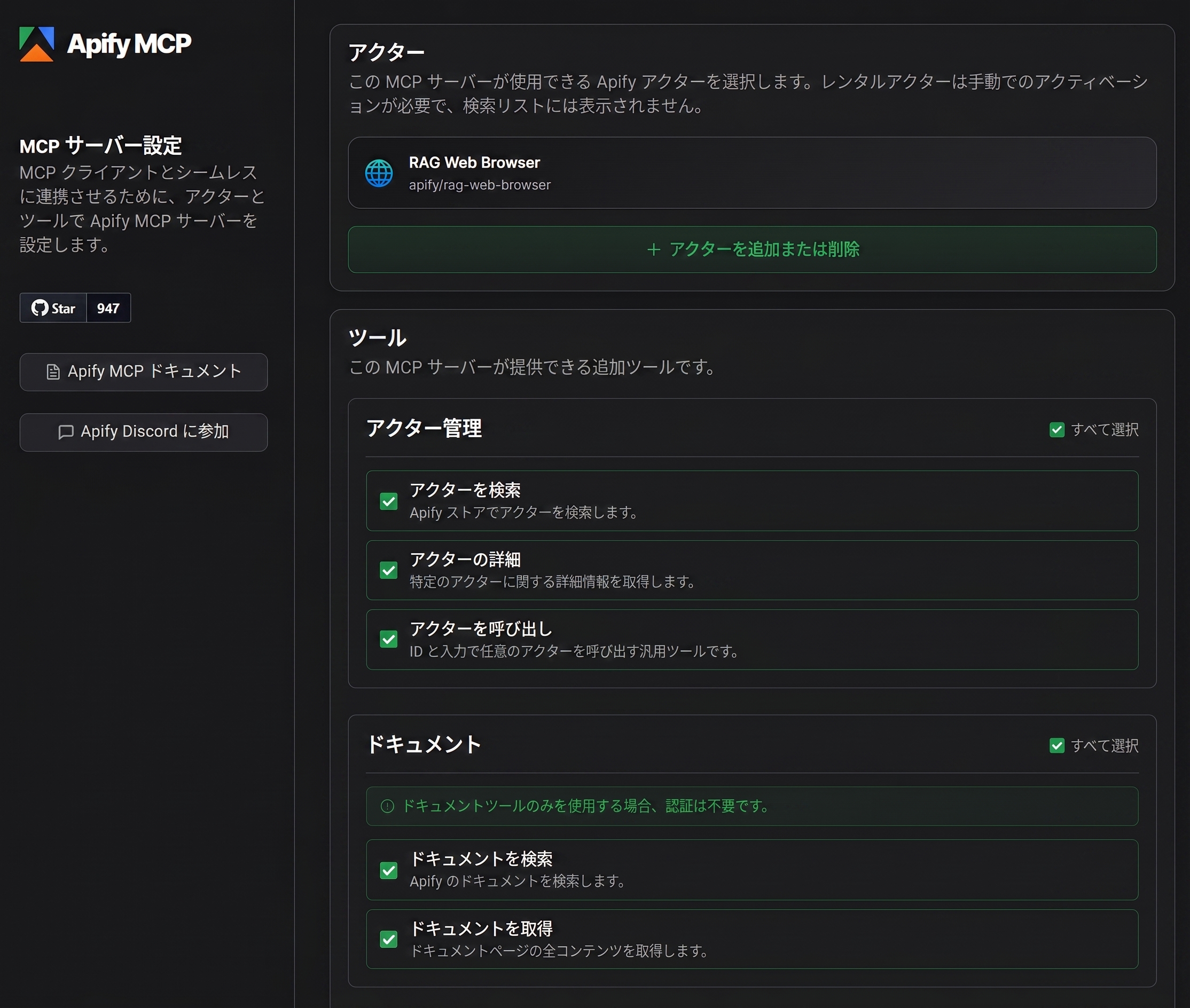The height and width of the screenshot is (1008, 1190).
Task: Click the Apify logo icon
Action: (x=36, y=44)
